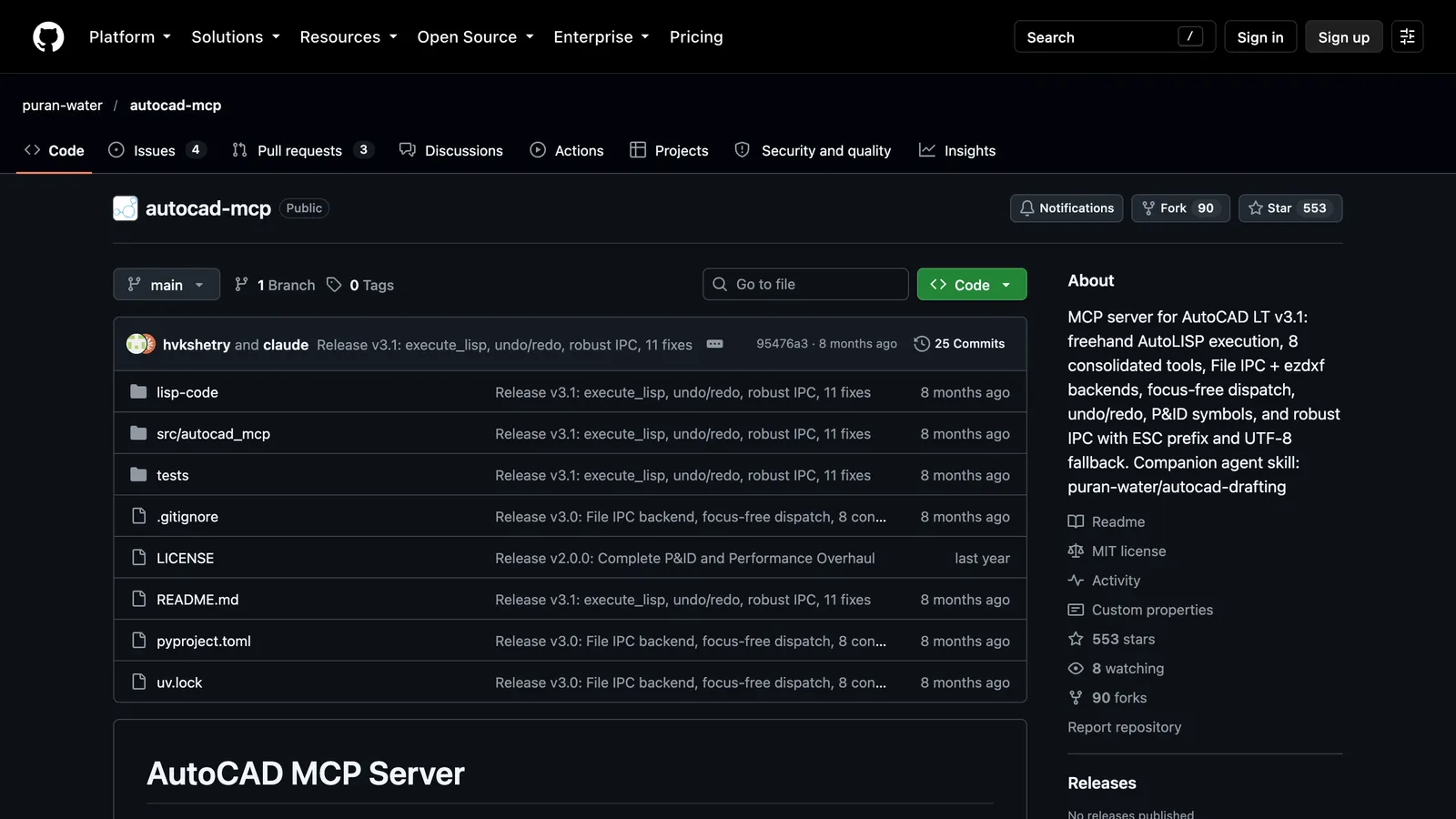1456x819 pixels.
Task: Open the pyproject.toml file
Action: pyautogui.click(x=204, y=641)
